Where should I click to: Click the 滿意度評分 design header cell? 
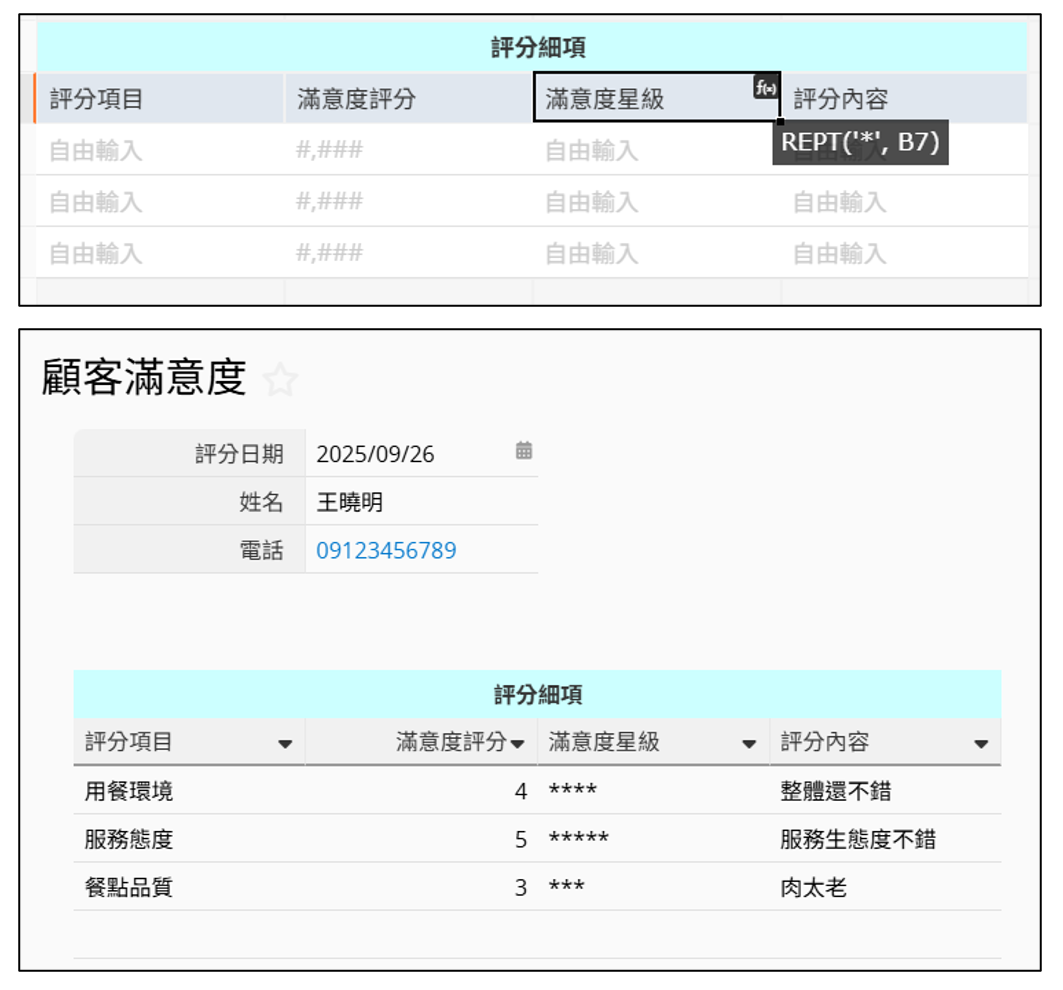[x=408, y=99]
